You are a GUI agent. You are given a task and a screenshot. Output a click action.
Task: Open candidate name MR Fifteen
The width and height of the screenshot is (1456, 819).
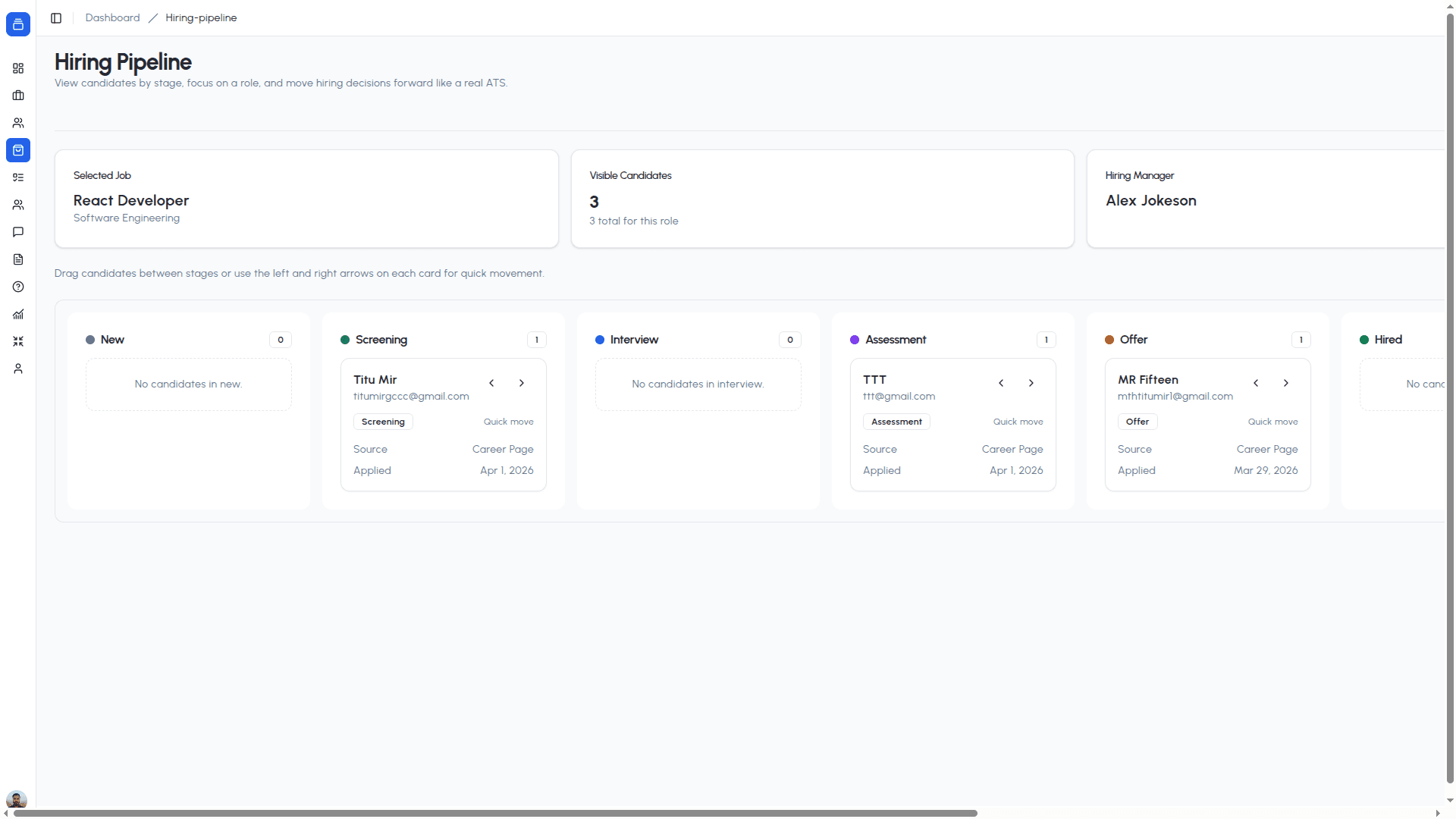1148,380
